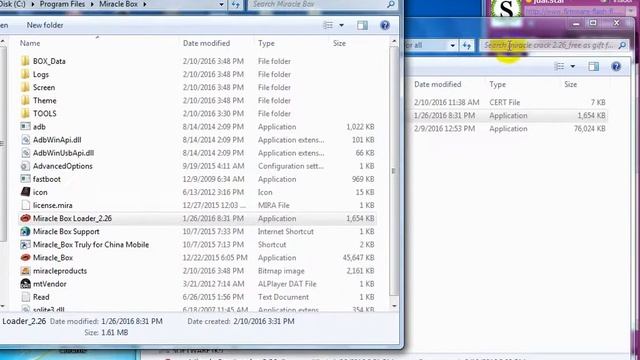Click Miracle Box in the address breadcrumb
The width and height of the screenshot is (640, 360).
tap(118, 4)
